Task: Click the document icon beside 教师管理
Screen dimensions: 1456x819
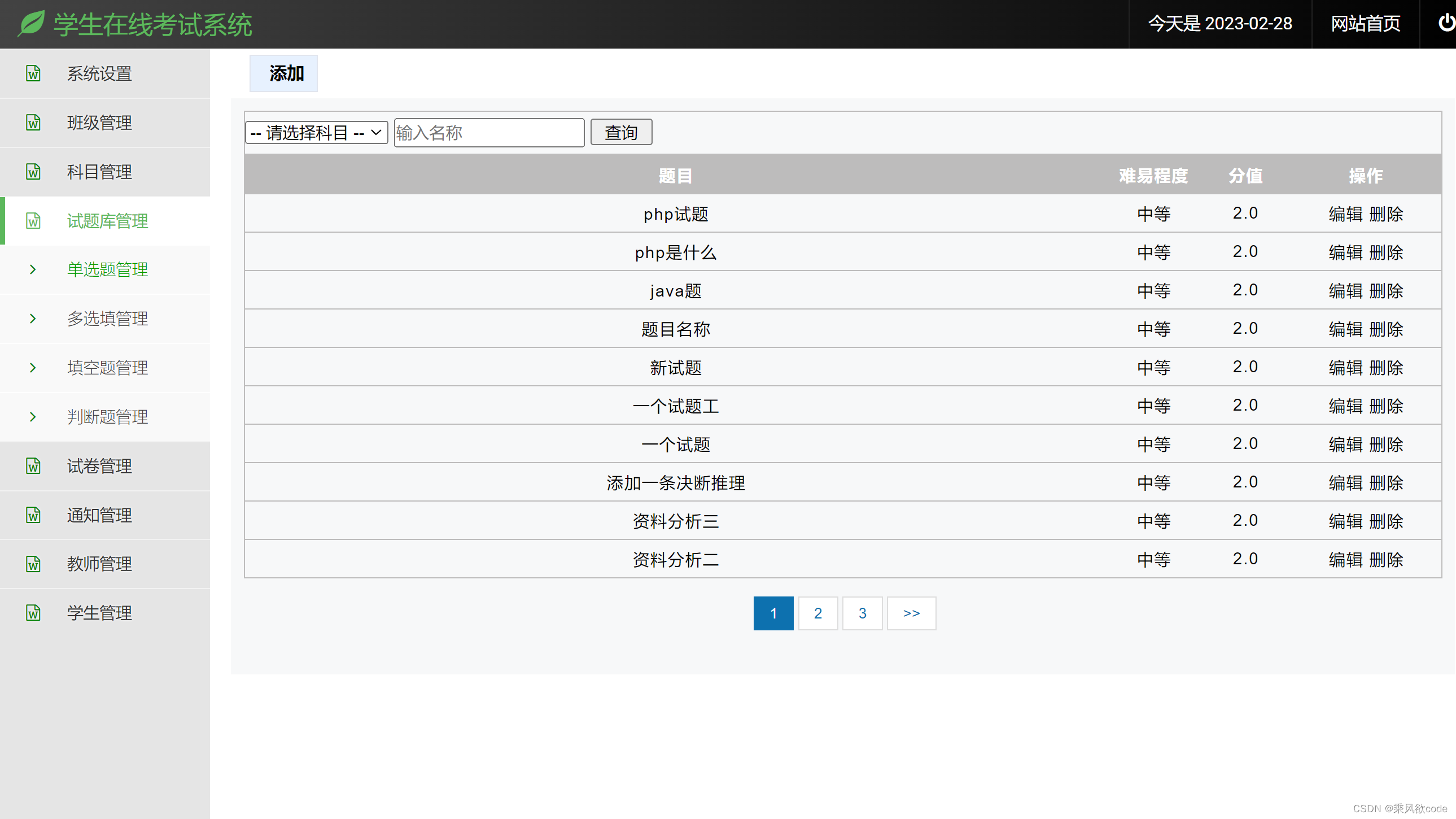Action: click(33, 564)
